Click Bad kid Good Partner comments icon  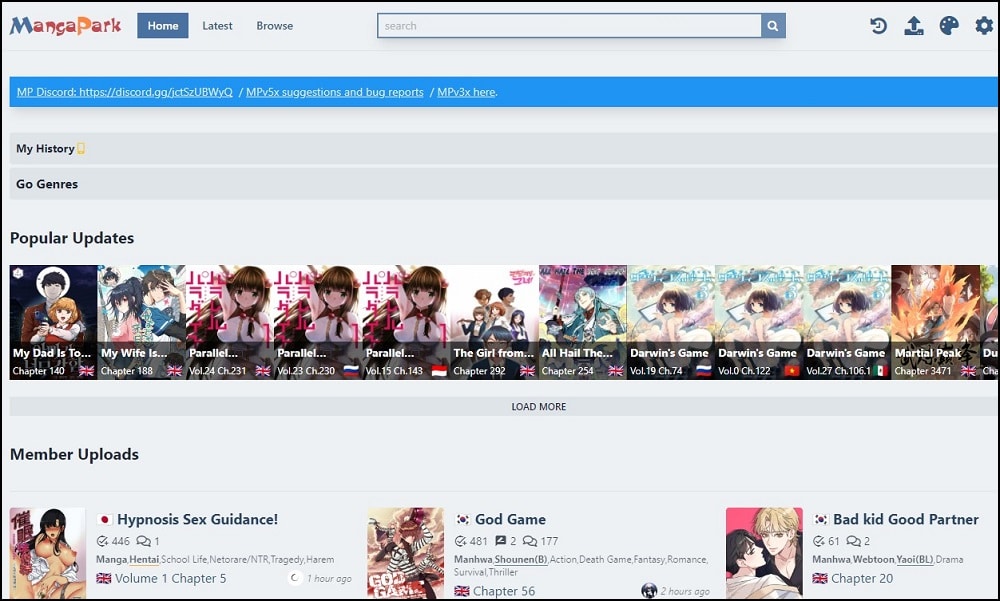[x=853, y=541]
